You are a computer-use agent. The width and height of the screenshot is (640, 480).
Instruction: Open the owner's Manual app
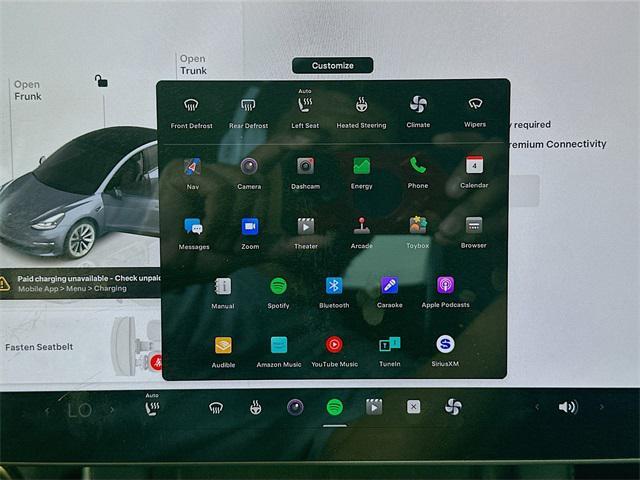[x=223, y=293]
